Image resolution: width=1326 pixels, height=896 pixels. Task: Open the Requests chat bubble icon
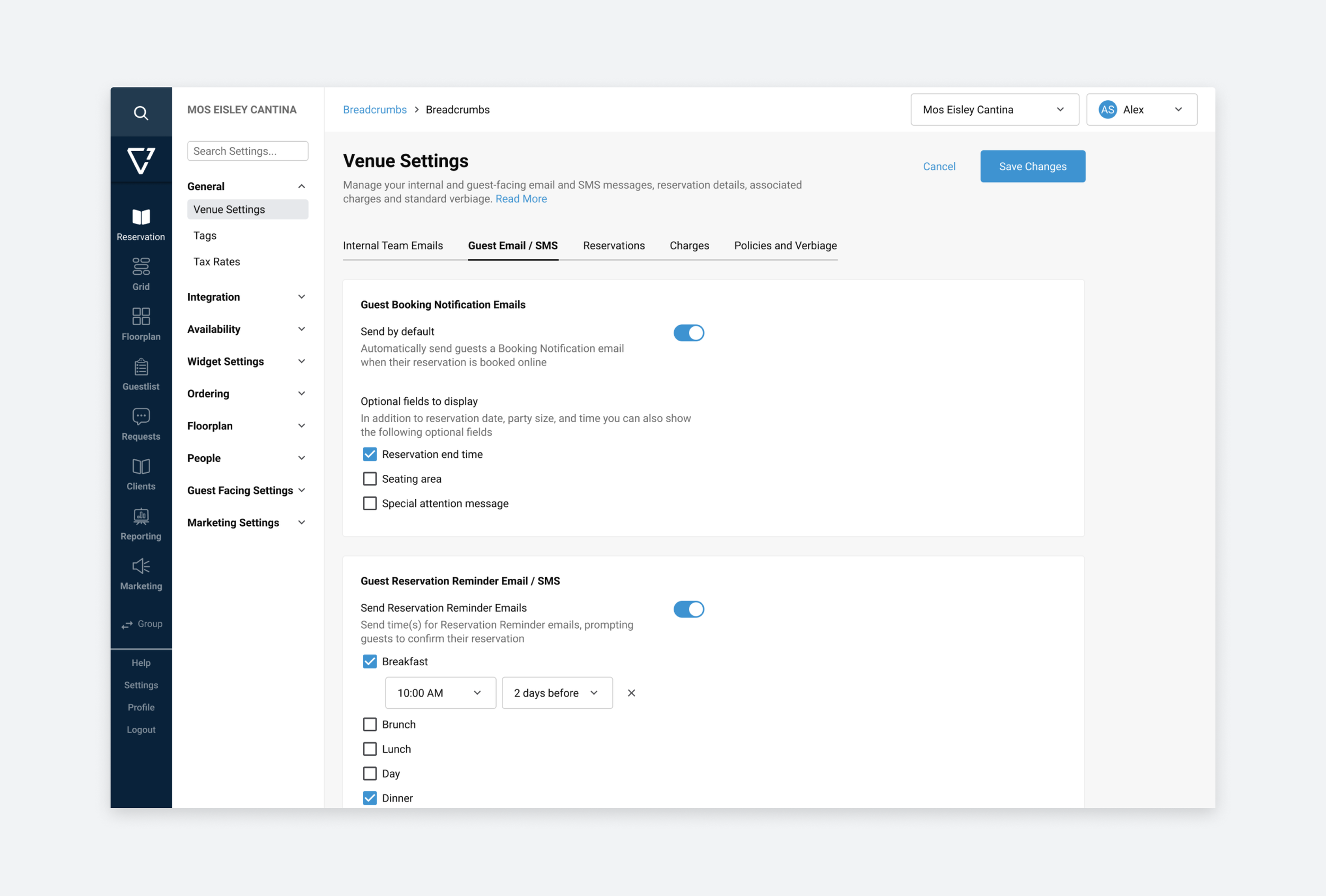[141, 416]
